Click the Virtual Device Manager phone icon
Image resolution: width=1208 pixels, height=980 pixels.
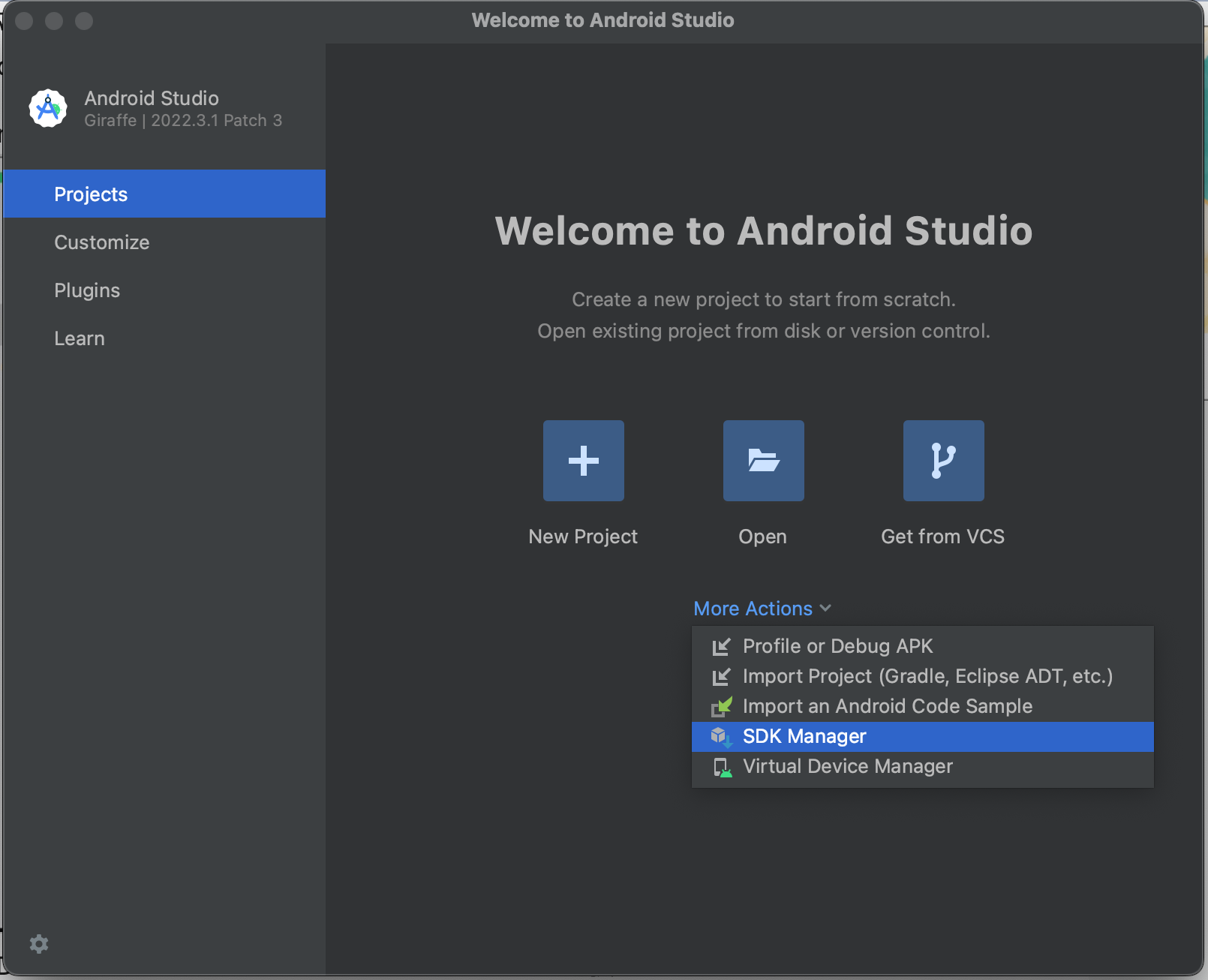[721, 767]
